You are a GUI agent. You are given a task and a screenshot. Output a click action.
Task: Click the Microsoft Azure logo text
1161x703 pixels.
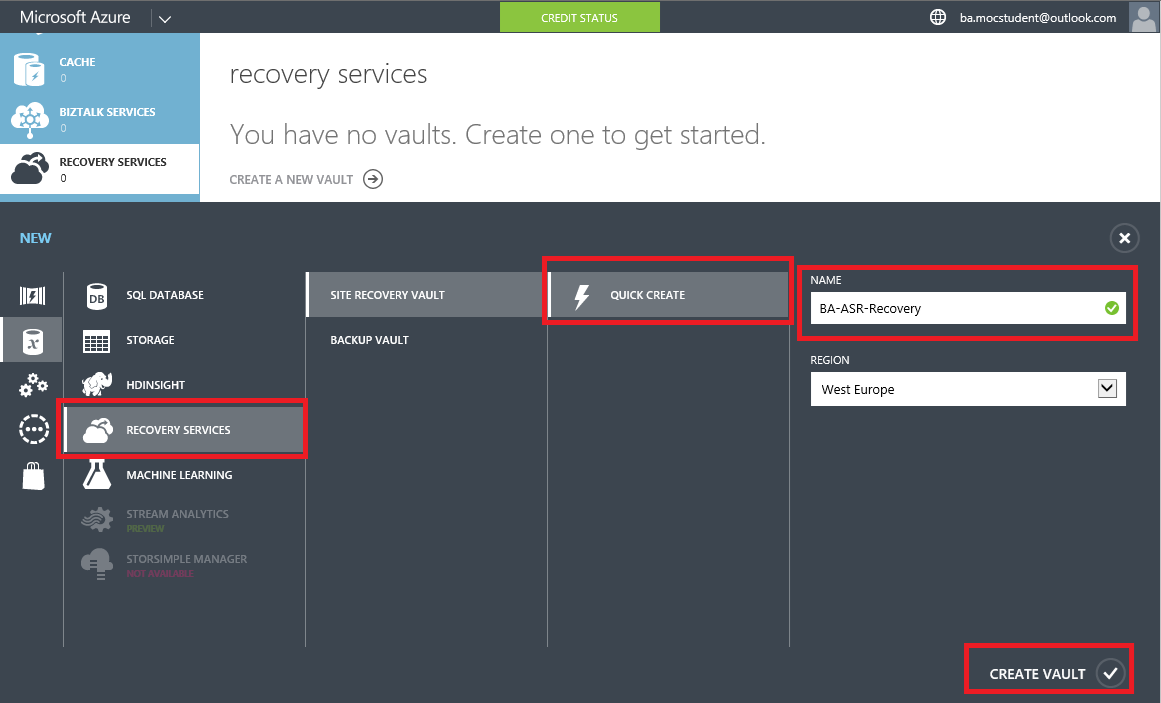pyautogui.click(x=75, y=17)
